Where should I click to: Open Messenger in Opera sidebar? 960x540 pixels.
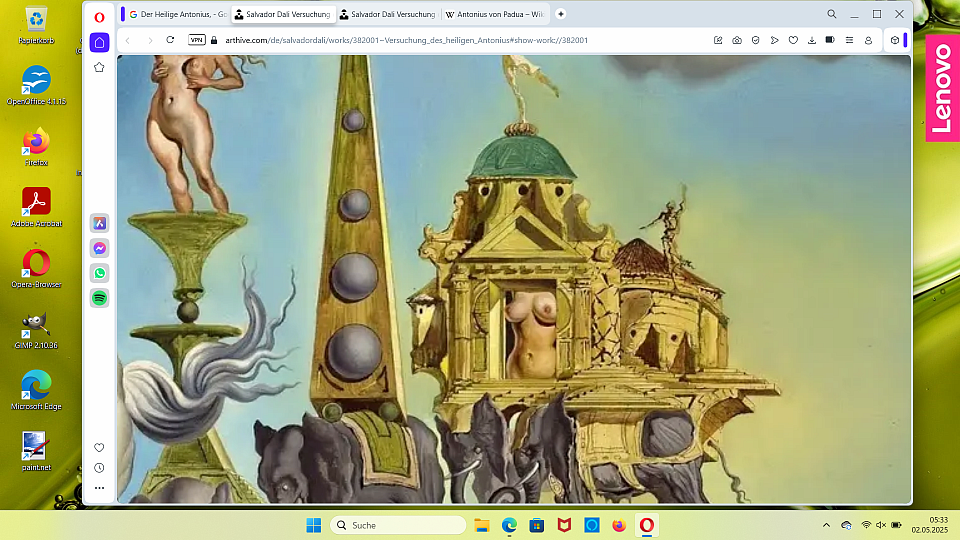[x=99, y=248]
